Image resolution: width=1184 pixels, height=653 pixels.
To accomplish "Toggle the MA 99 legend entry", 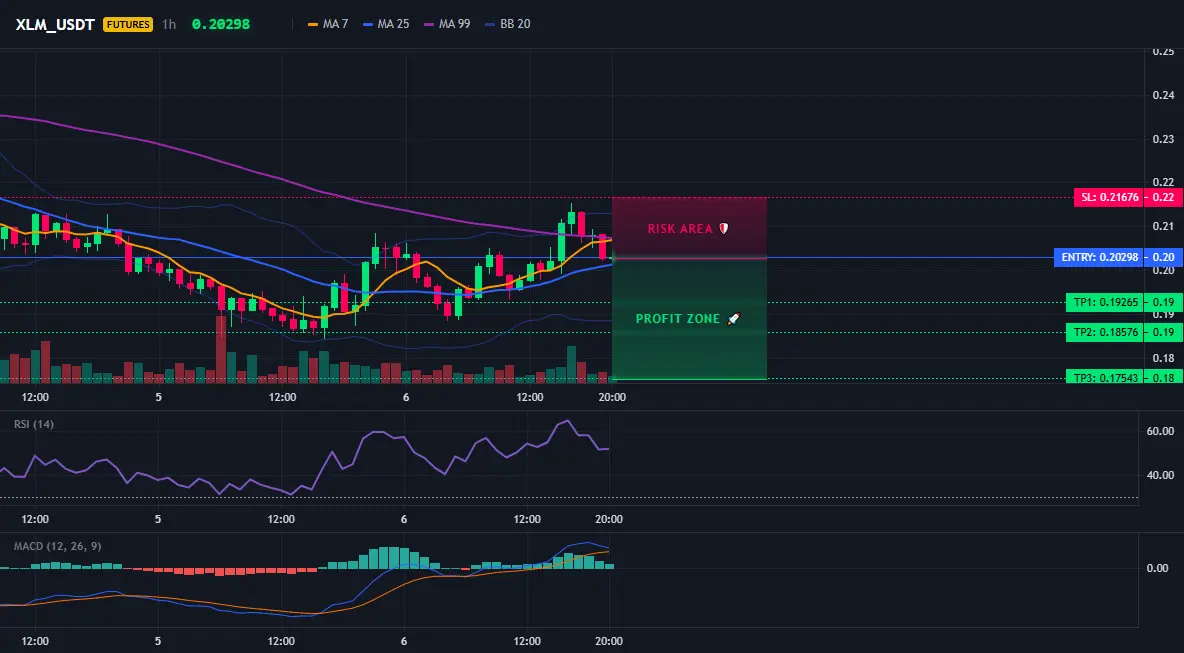I will point(447,24).
